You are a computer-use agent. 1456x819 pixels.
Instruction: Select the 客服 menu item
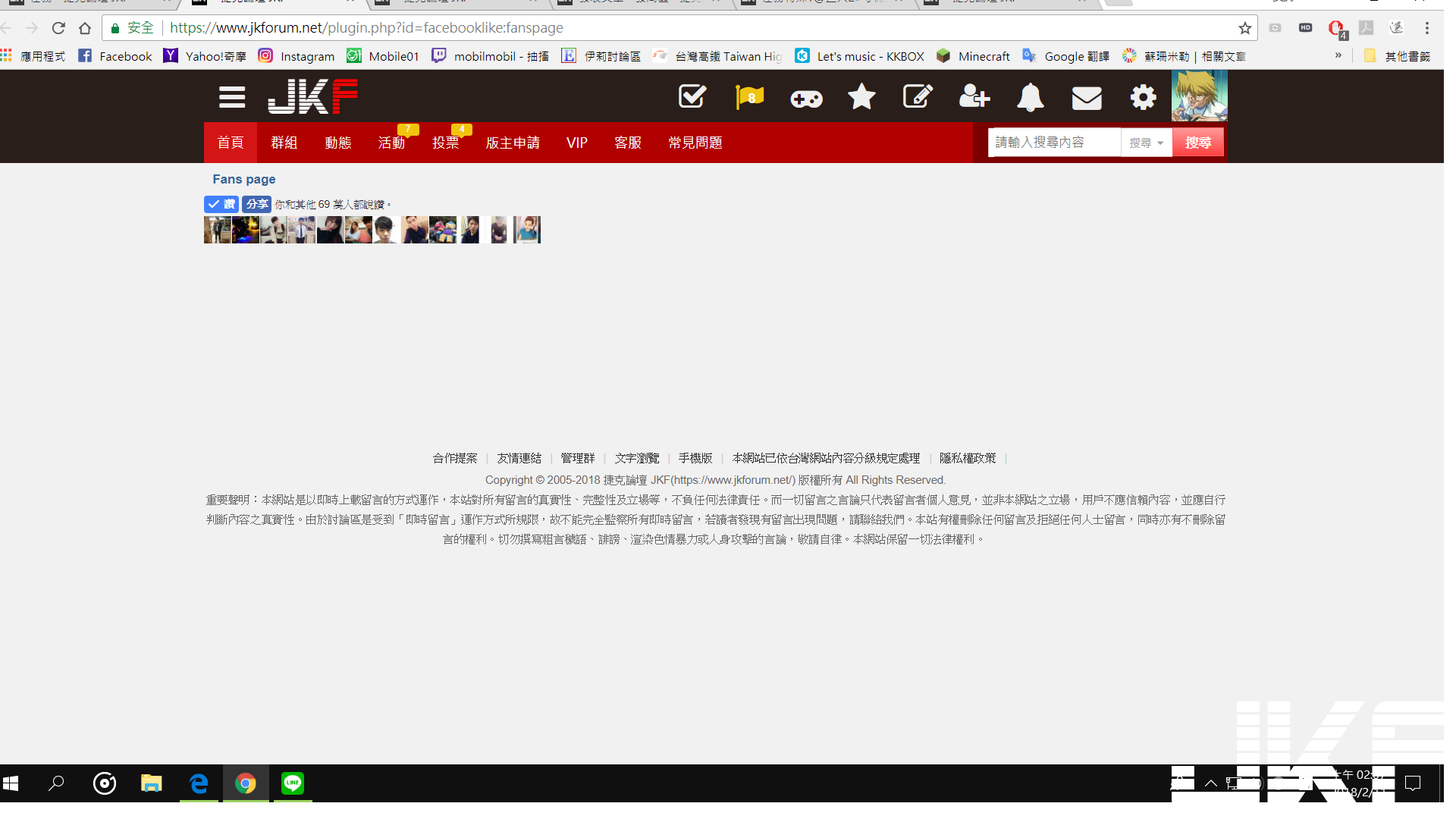click(628, 143)
